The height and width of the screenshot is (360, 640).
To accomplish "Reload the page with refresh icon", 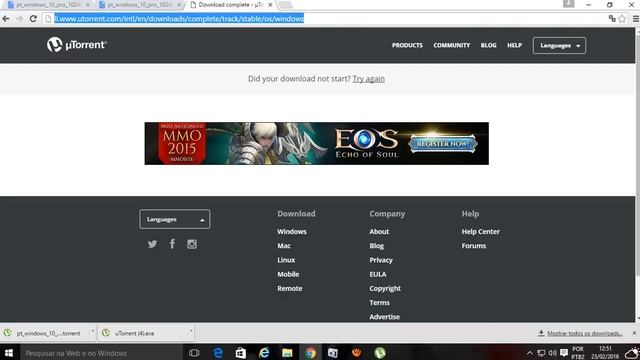I will tap(33, 19).
